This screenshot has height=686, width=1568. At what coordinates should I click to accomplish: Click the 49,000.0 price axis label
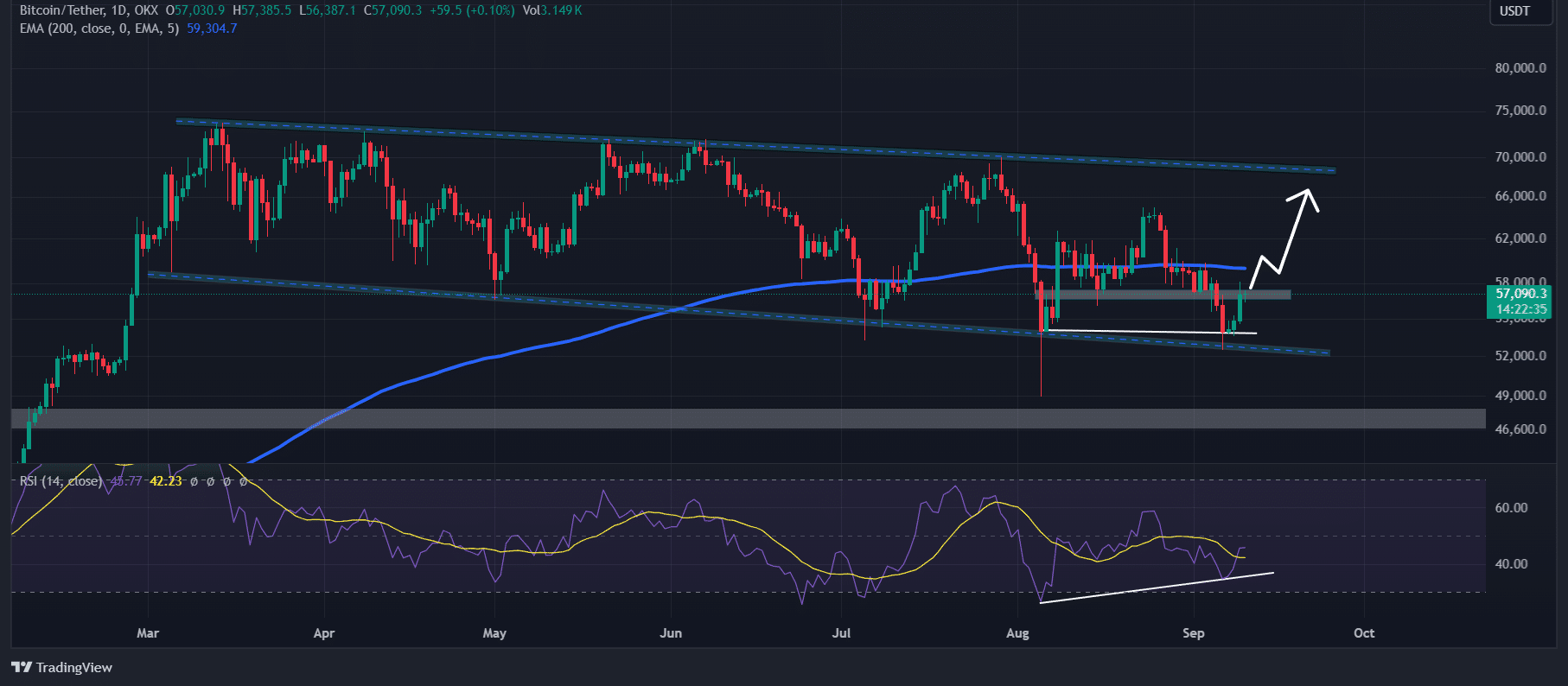pos(1520,396)
